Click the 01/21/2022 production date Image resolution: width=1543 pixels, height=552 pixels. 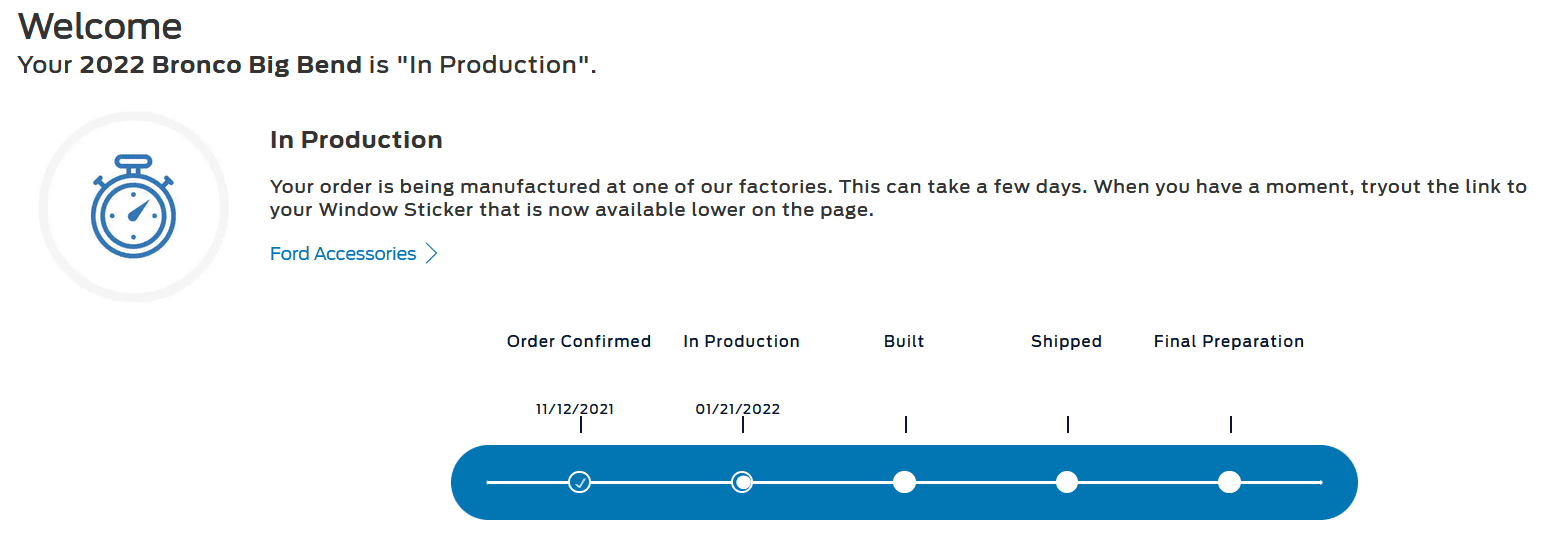738,409
